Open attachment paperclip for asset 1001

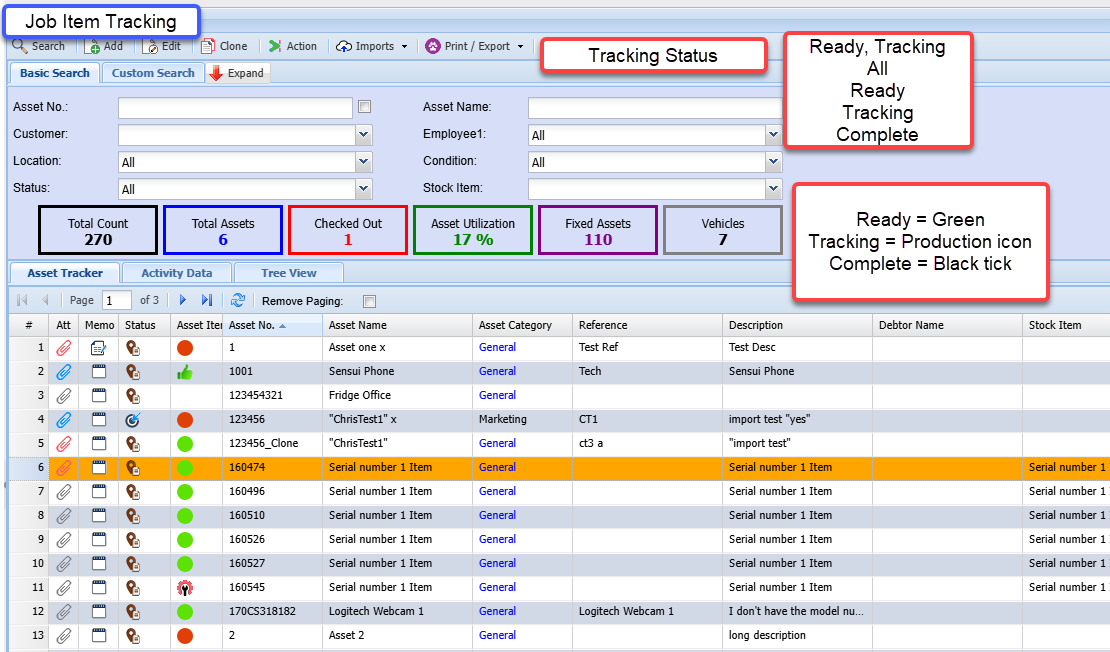click(64, 371)
